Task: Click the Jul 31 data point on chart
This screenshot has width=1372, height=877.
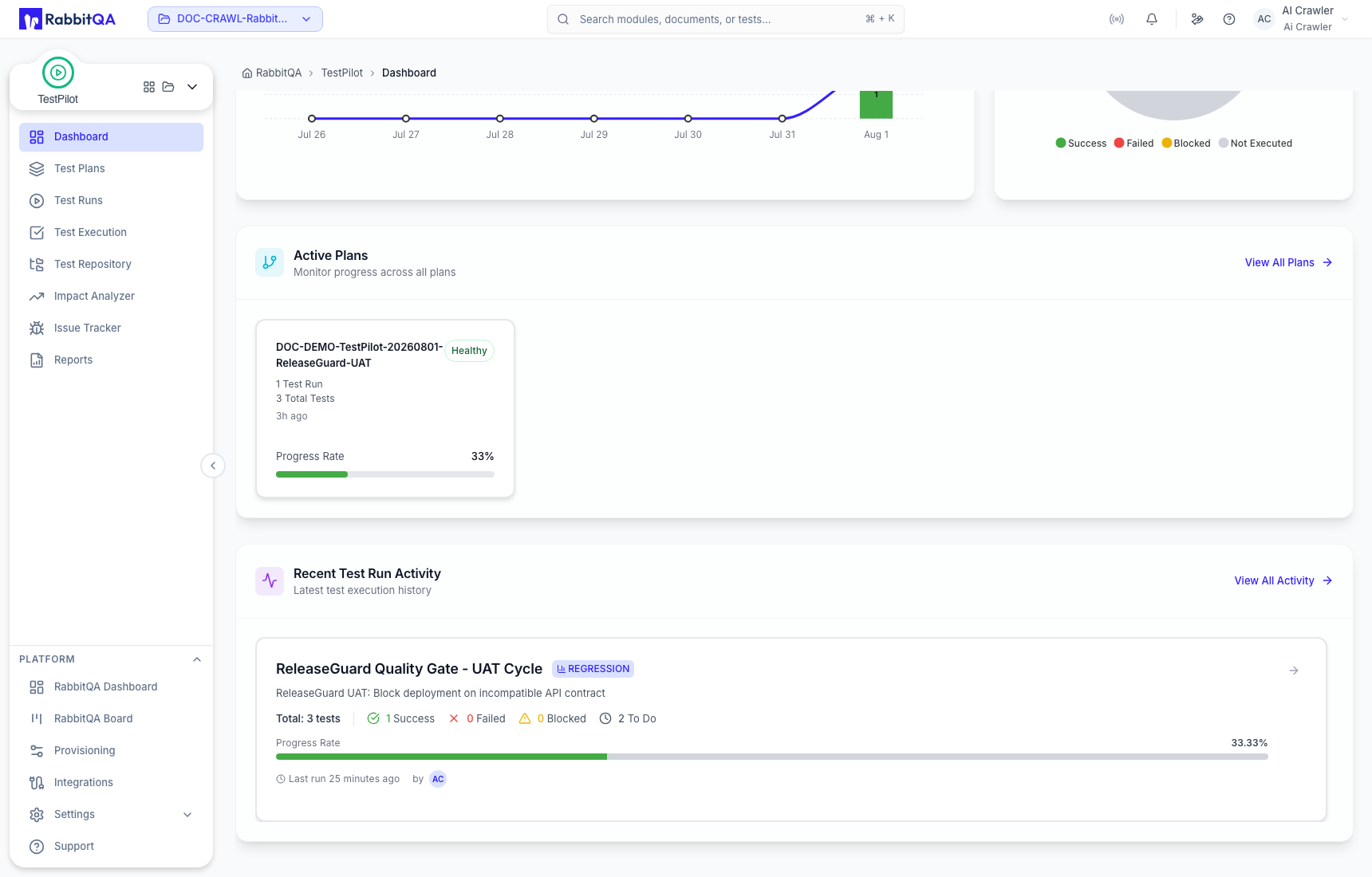Action: pos(783,119)
